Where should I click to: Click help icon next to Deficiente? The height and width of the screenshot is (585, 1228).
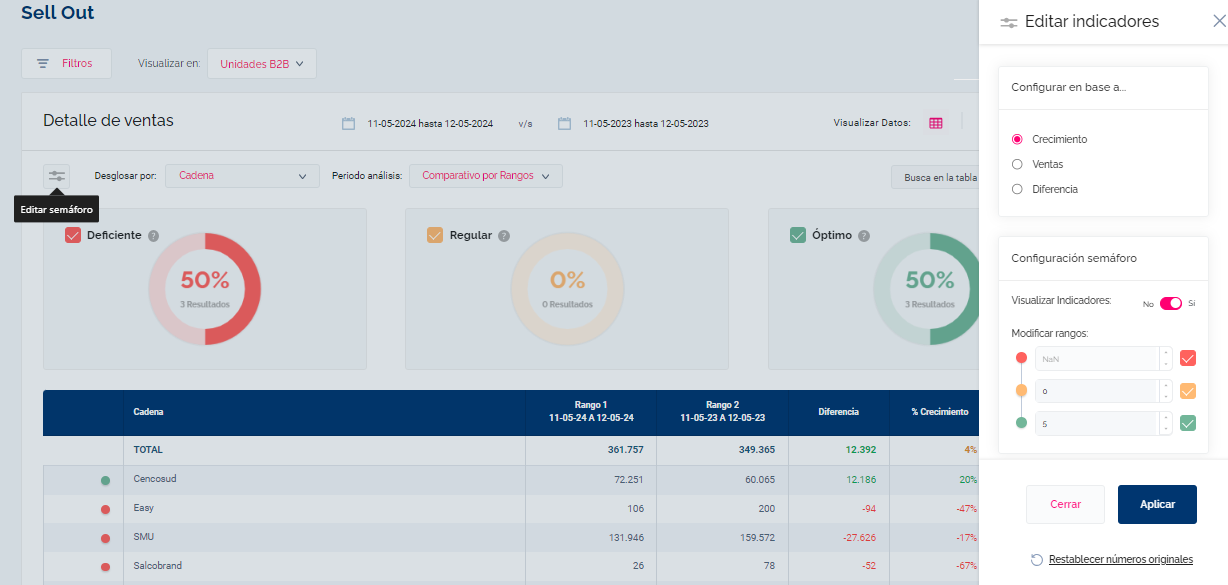coord(153,236)
